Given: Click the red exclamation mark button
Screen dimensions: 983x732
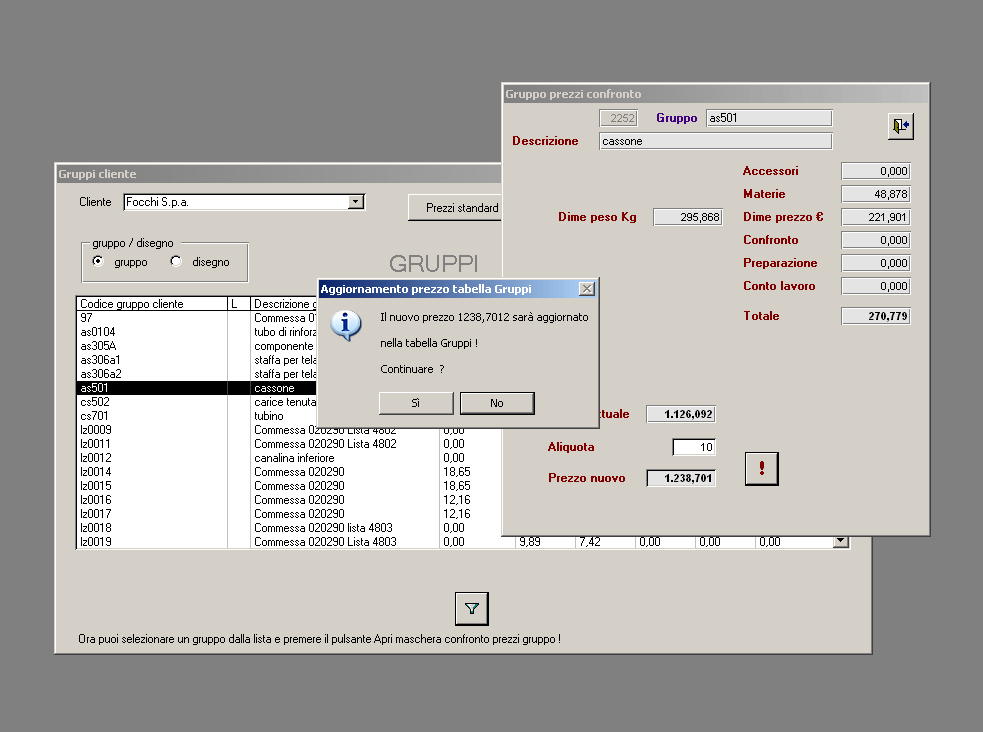Looking at the screenshot, I should pyautogui.click(x=762, y=469).
